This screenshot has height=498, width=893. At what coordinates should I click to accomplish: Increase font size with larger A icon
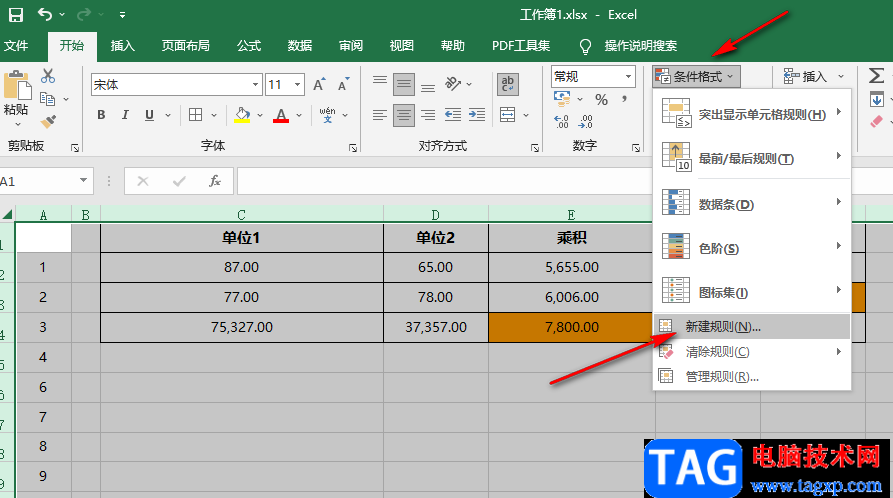click(x=319, y=84)
